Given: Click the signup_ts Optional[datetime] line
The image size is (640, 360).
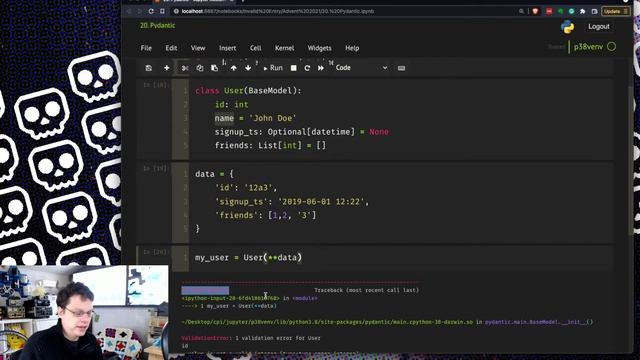Looking at the screenshot, I should coord(302,132).
